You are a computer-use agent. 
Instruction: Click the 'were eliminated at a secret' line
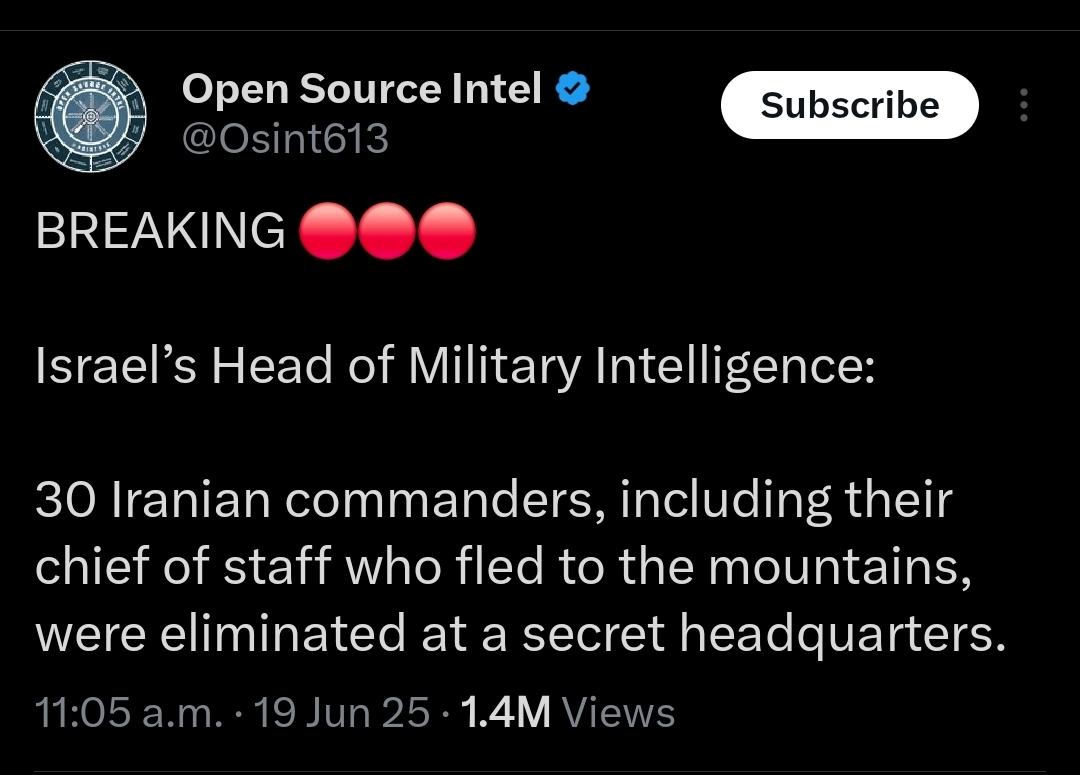click(521, 634)
